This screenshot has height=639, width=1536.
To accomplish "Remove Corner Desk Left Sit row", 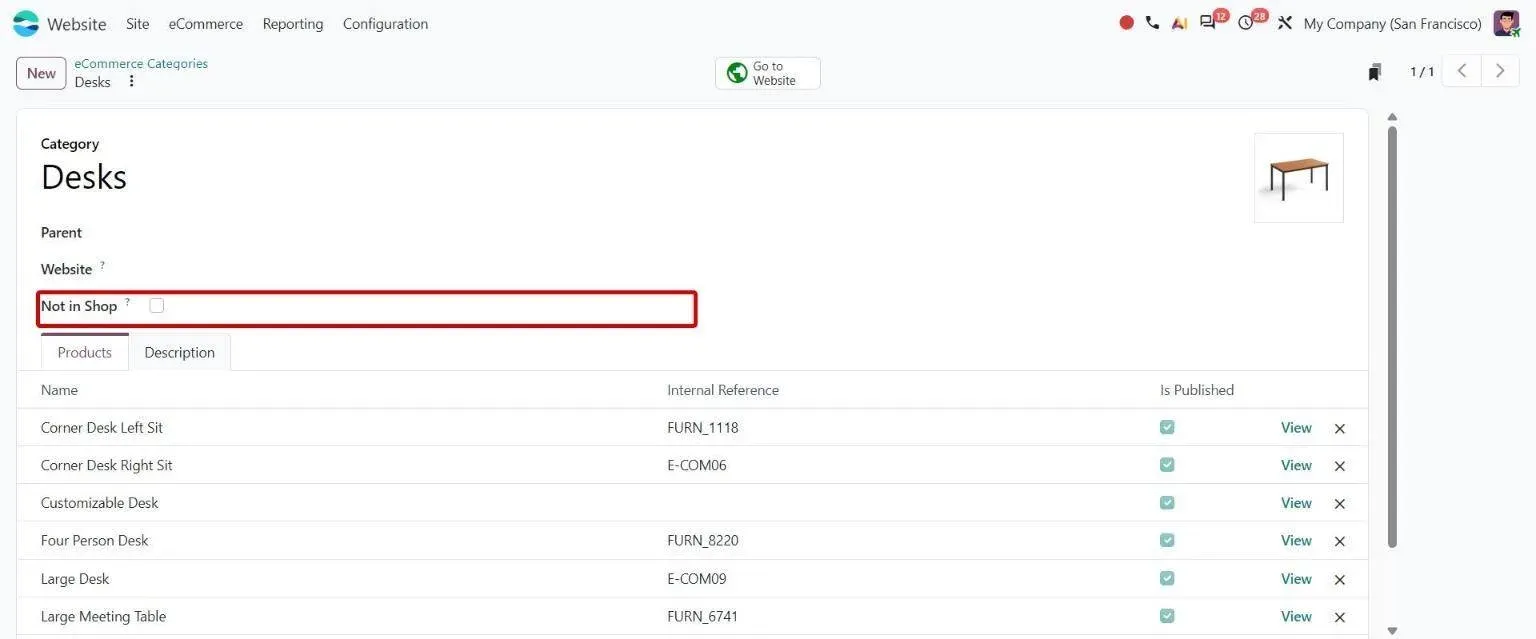I will tap(1340, 428).
